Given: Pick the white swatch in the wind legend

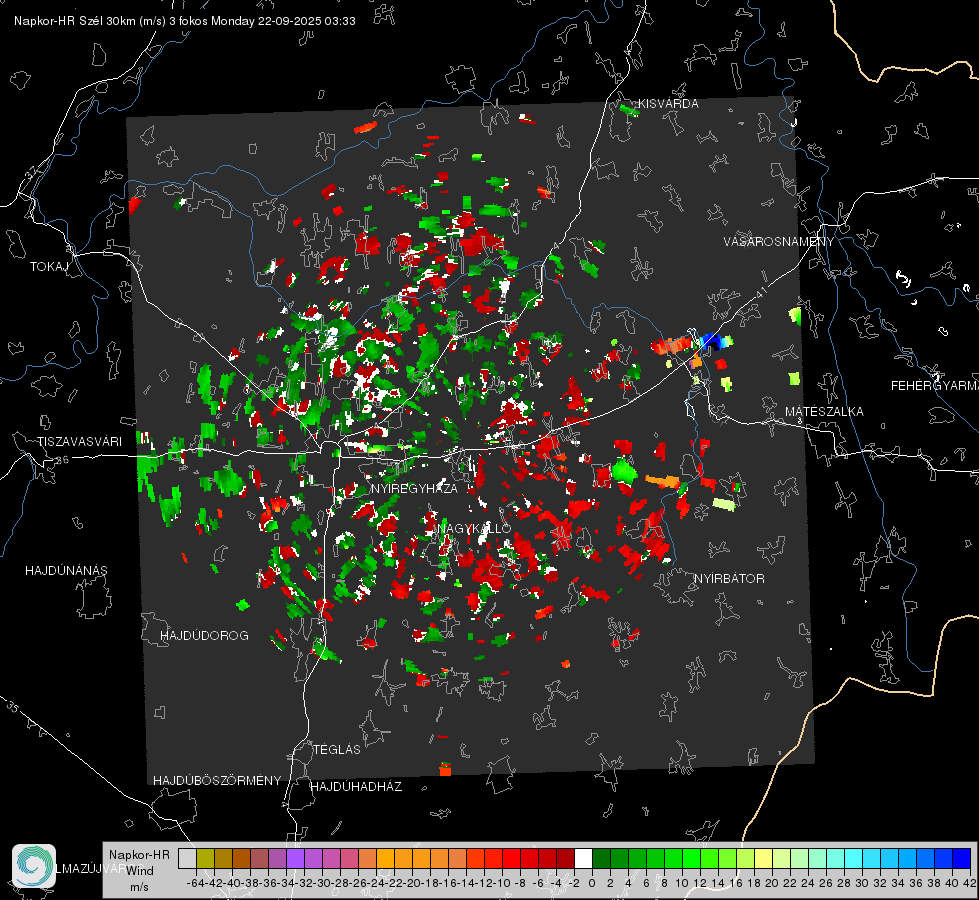Looking at the screenshot, I should point(583,859).
